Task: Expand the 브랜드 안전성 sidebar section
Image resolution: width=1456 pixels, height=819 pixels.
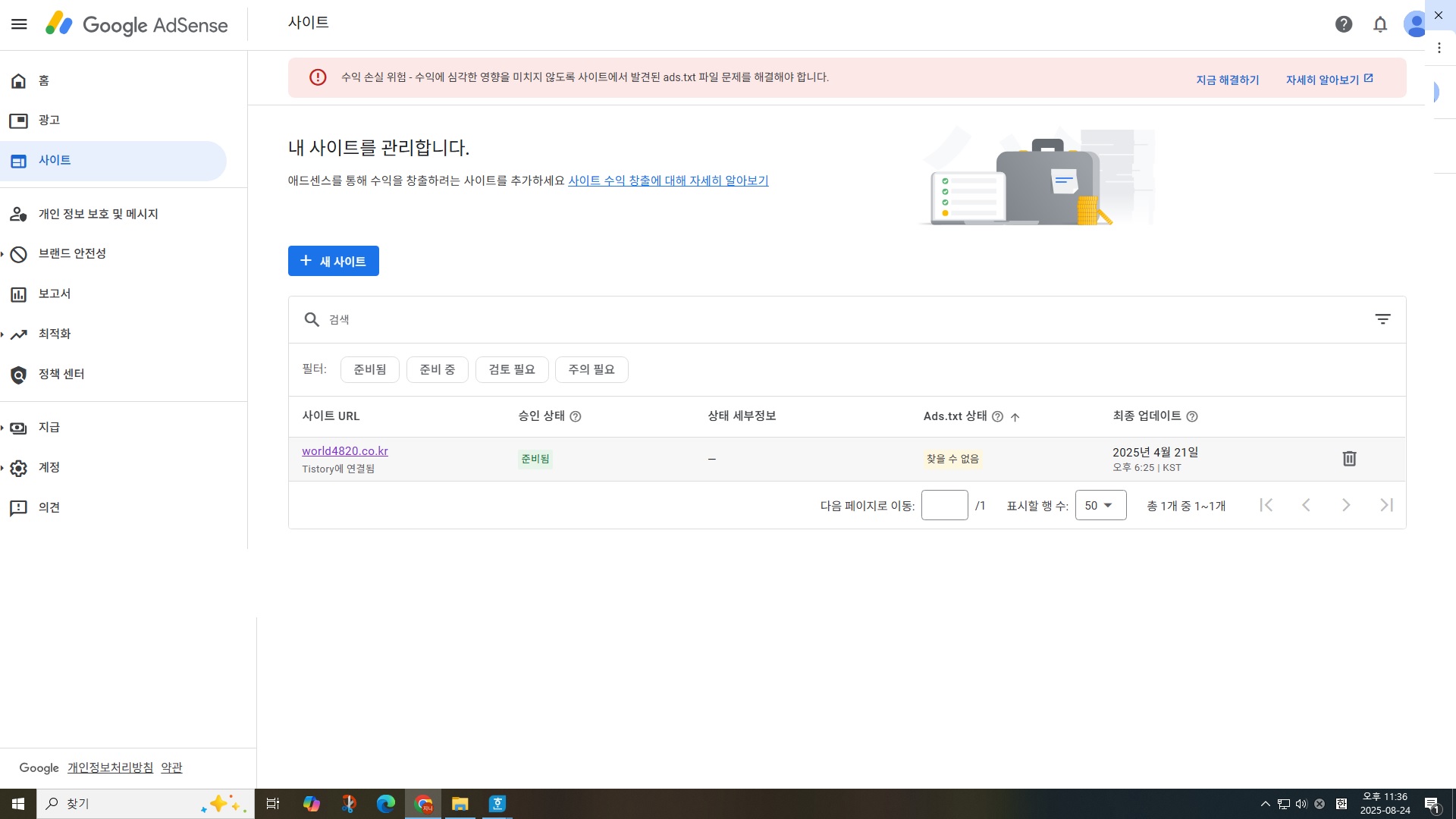Action: 72,253
